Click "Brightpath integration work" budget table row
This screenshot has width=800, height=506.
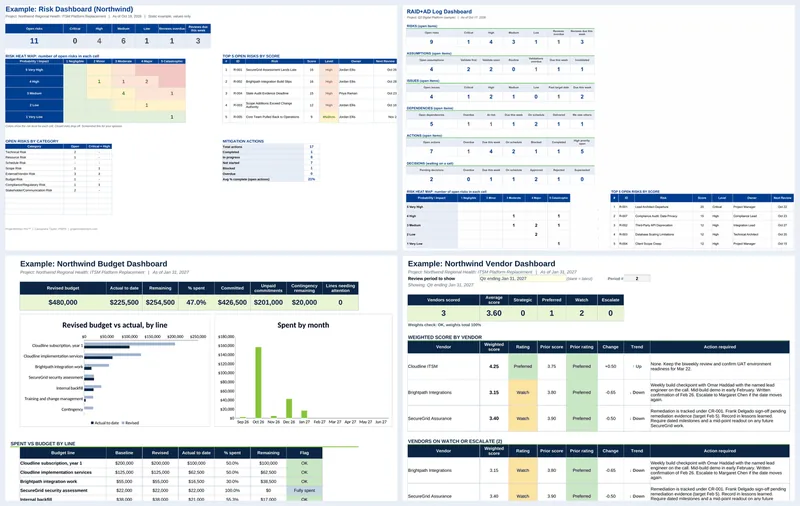[x=171, y=482]
